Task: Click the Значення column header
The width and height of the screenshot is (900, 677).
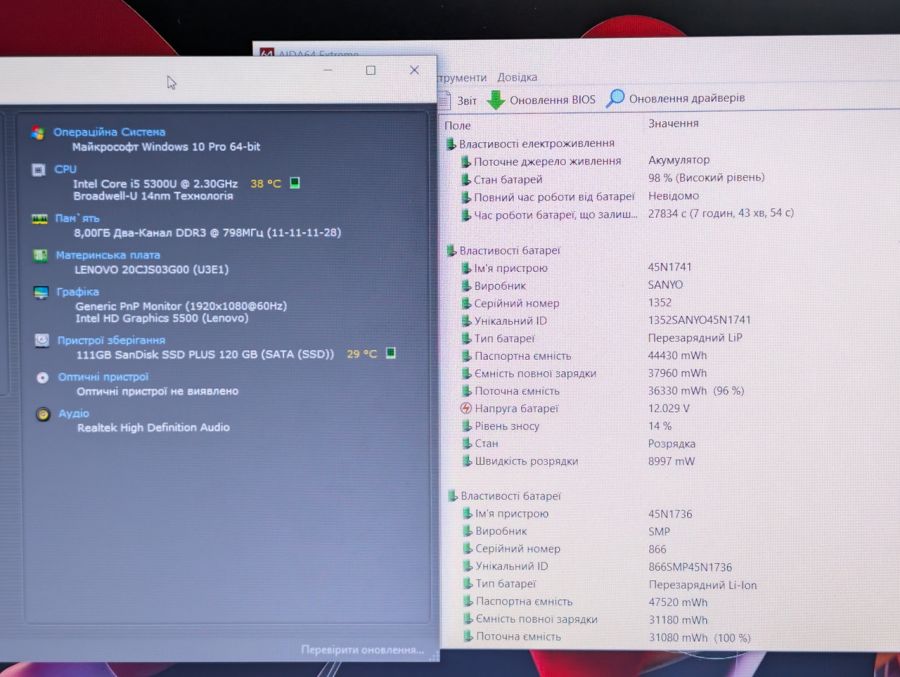Action: [673, 123]
